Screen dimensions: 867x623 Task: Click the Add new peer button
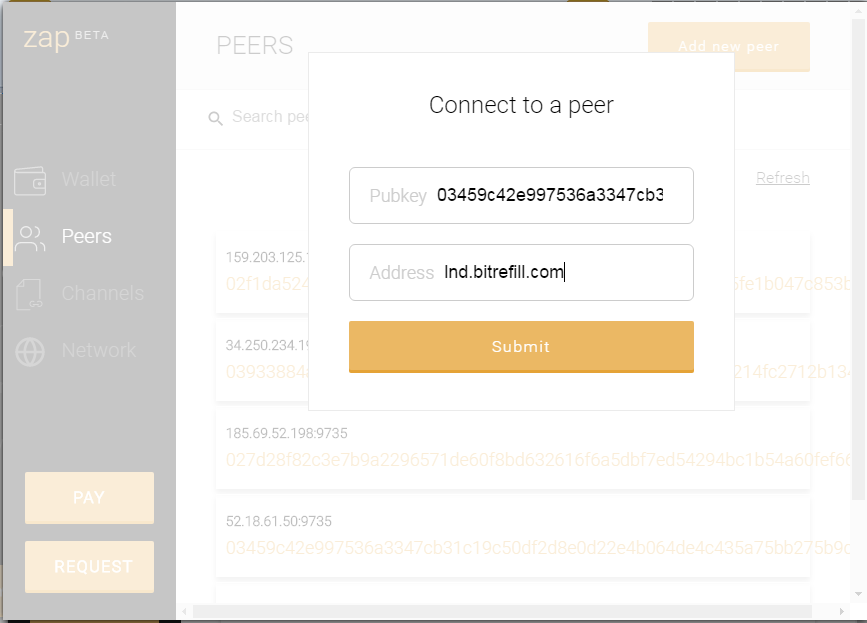(x=728, y=47)
